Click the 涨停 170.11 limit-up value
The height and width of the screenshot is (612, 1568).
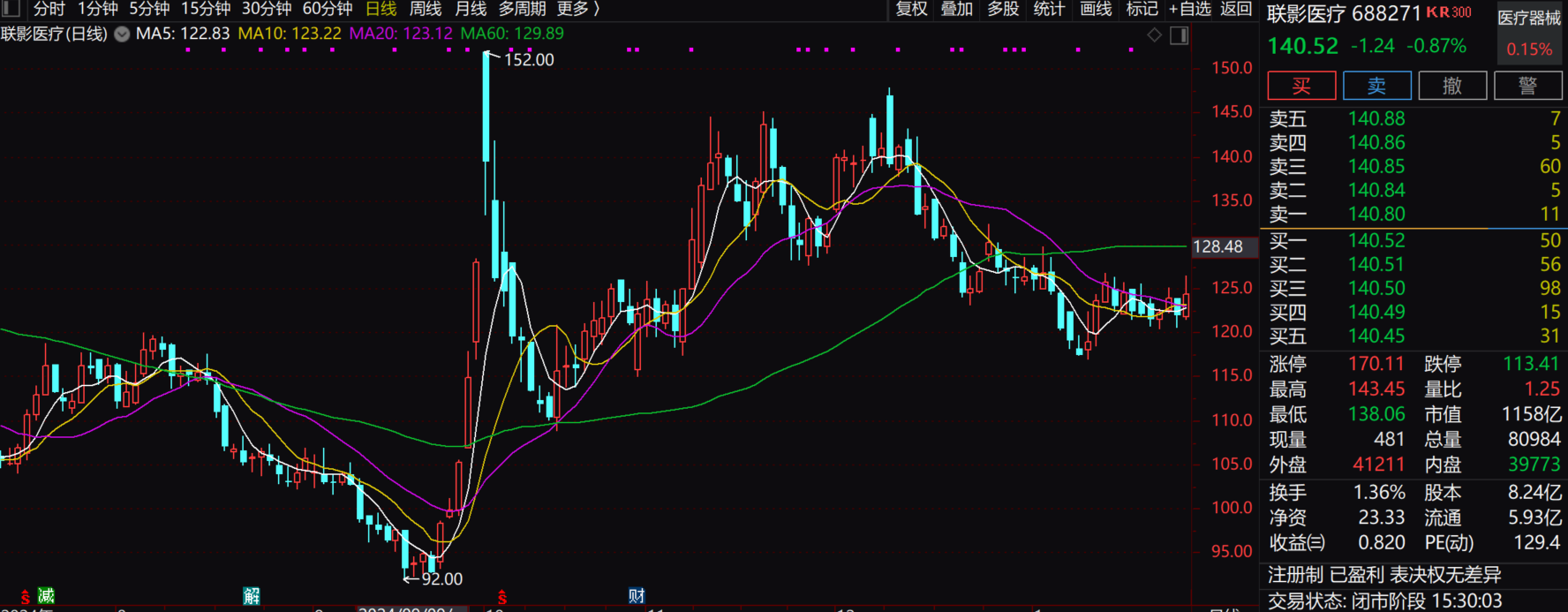tap(1376, 364)
